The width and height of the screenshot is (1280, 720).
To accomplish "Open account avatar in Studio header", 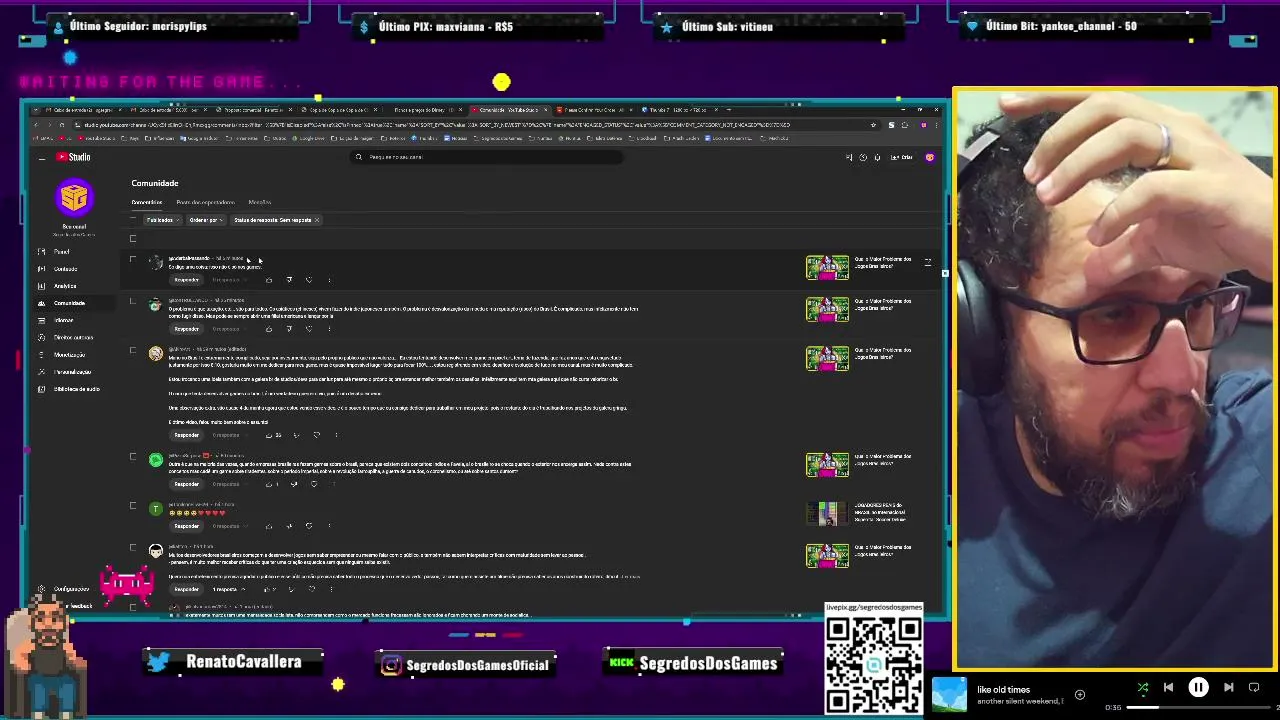I will tap(929, 157).
